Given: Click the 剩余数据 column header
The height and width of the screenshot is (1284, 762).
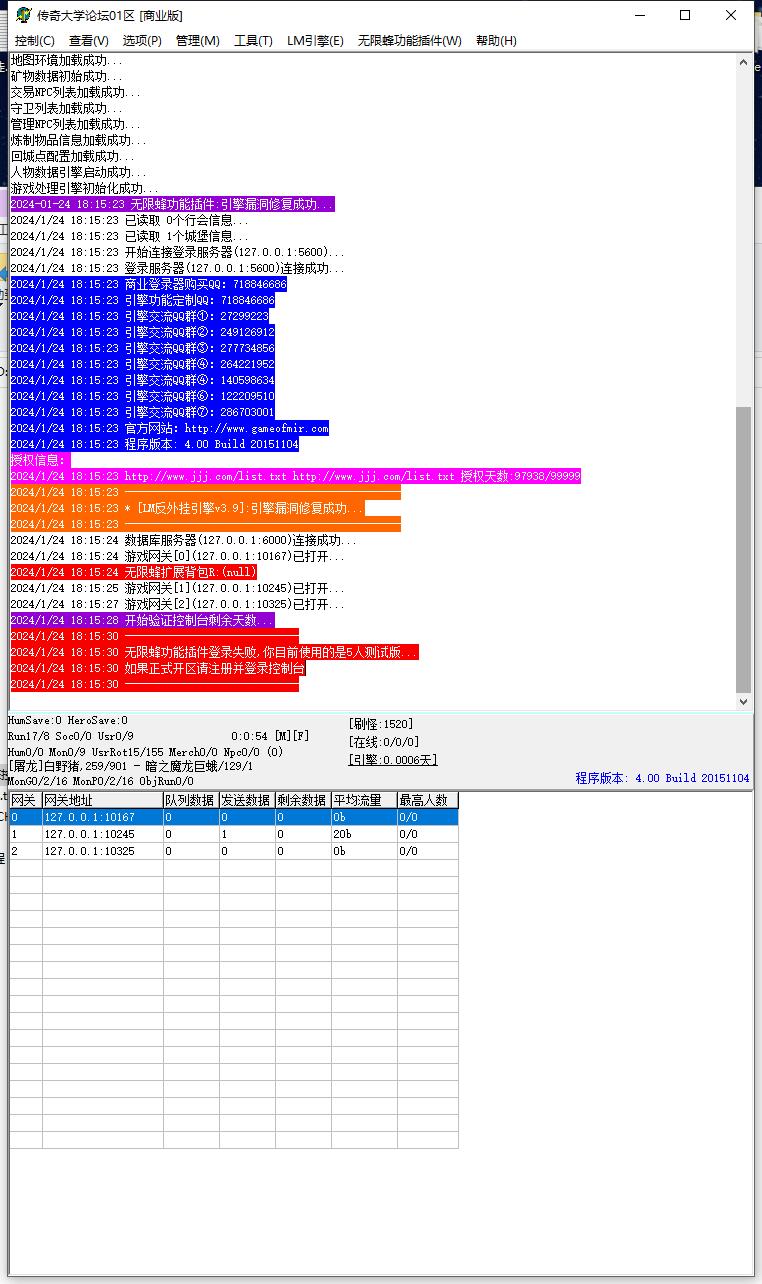Looking at the screenshot, I should coord(302,800).
